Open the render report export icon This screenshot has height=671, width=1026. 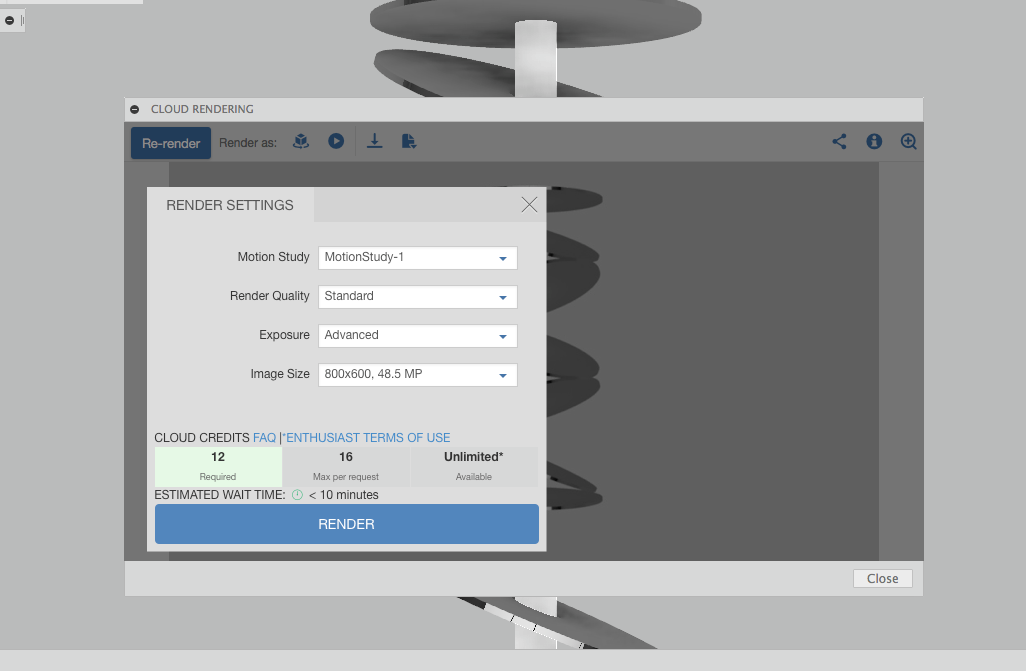coord(408,141)
